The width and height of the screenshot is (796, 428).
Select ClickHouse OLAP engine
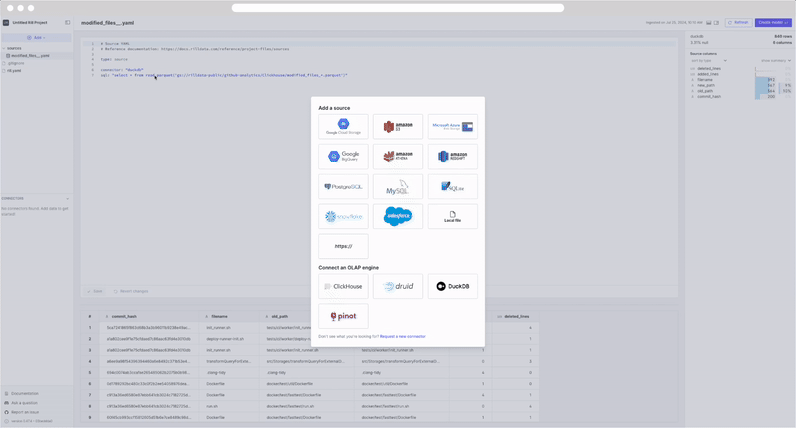[x=343, y=286]
